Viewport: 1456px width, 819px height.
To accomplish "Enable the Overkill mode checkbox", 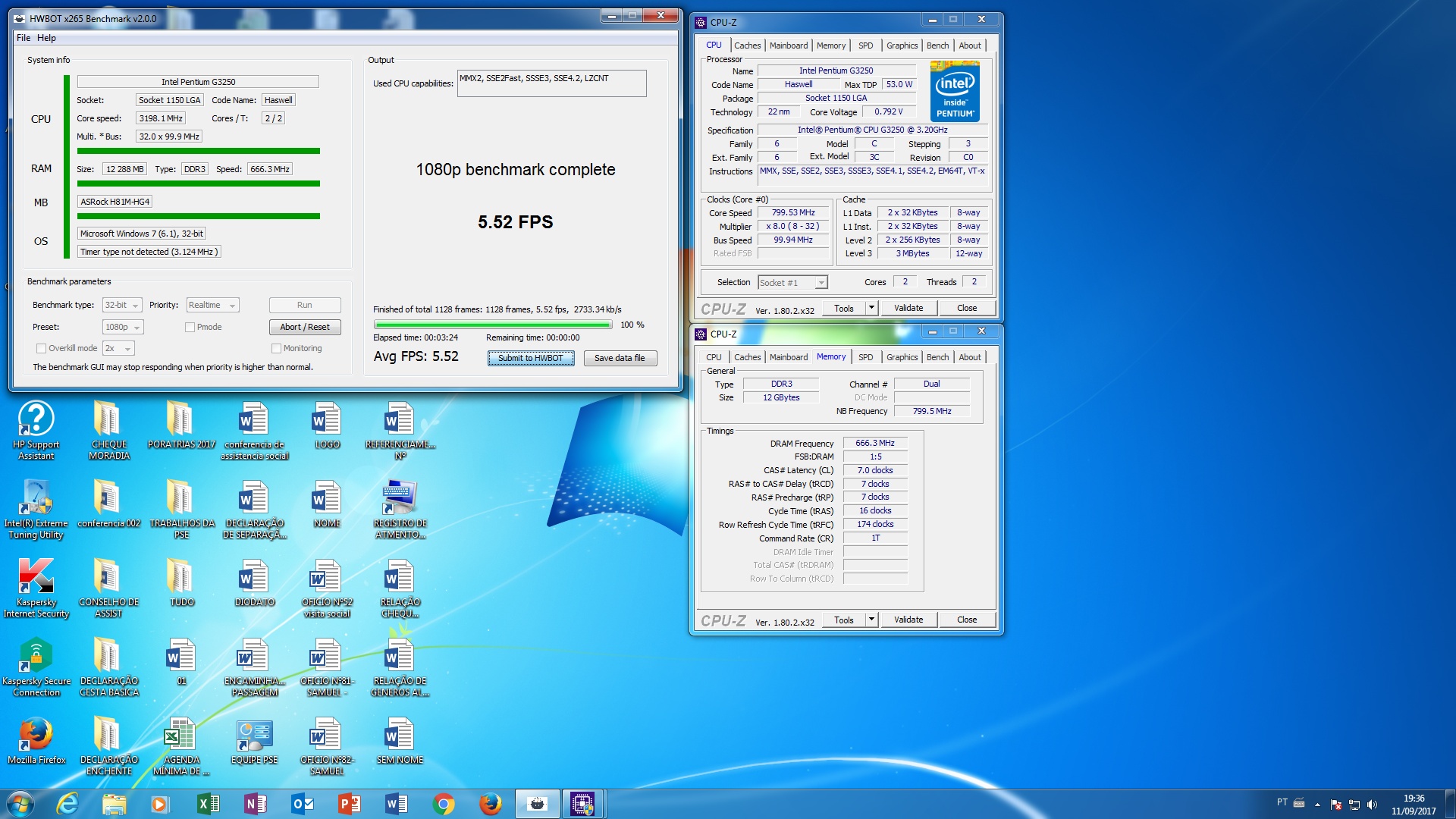I will pos(42,349).
